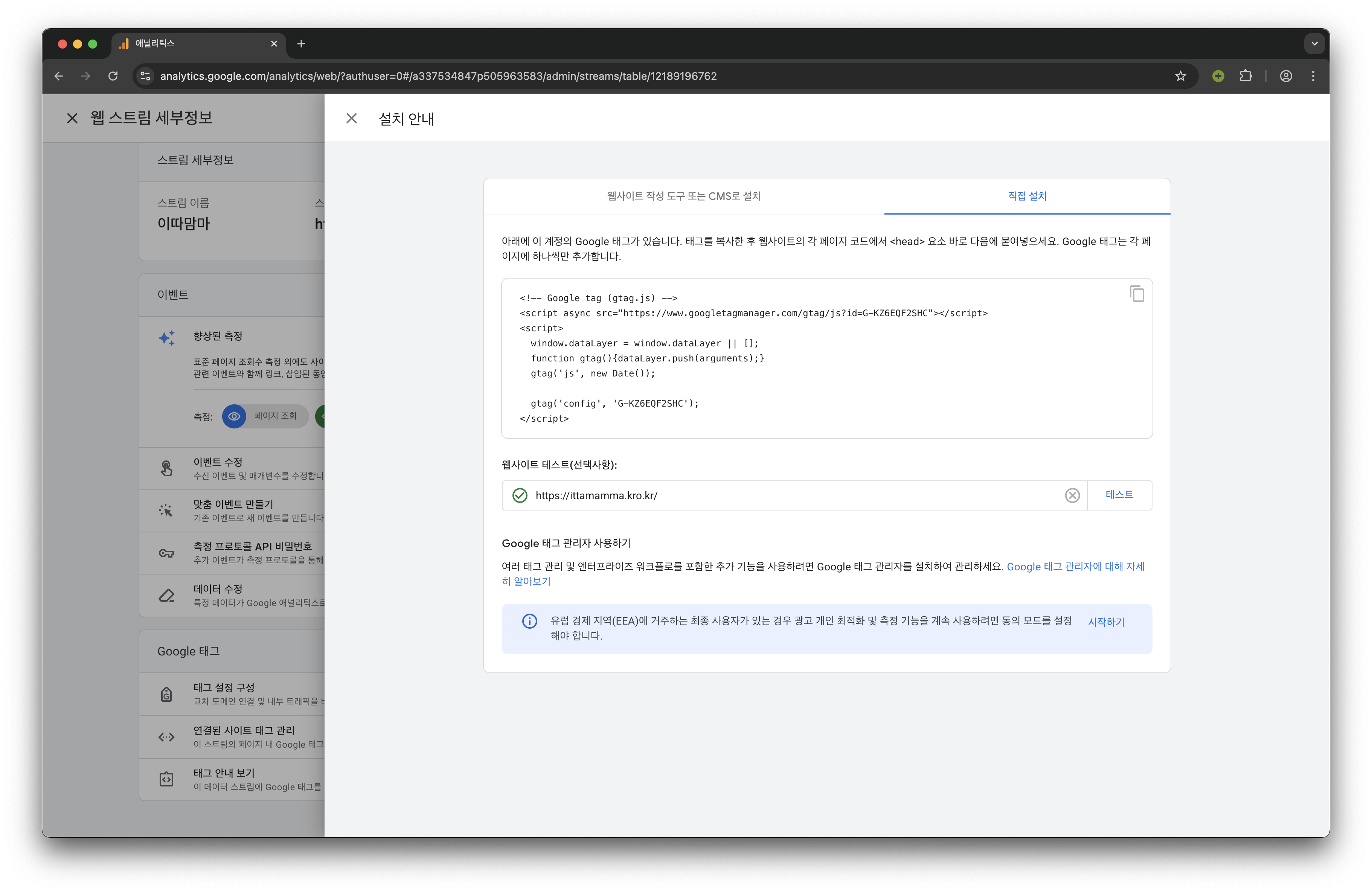The width and height of the screenshot is (1372, 893).
Task: Clear the website test URL field
Action: (x=1072, y=495)
